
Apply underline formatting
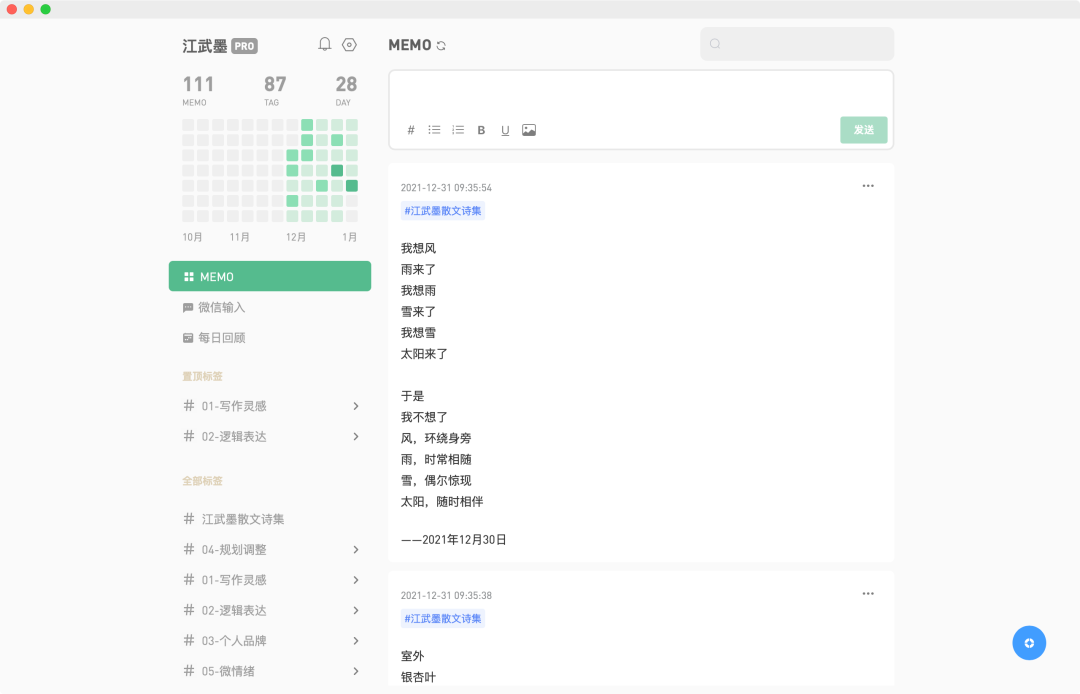(505, 130)
